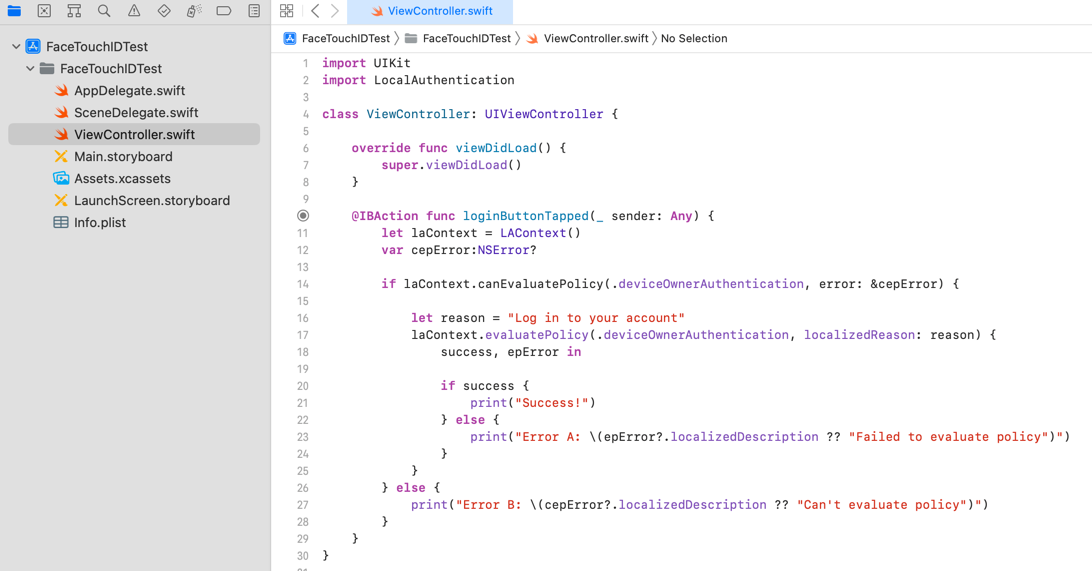Open the Find navigator magnifier icon

[104, 11]
